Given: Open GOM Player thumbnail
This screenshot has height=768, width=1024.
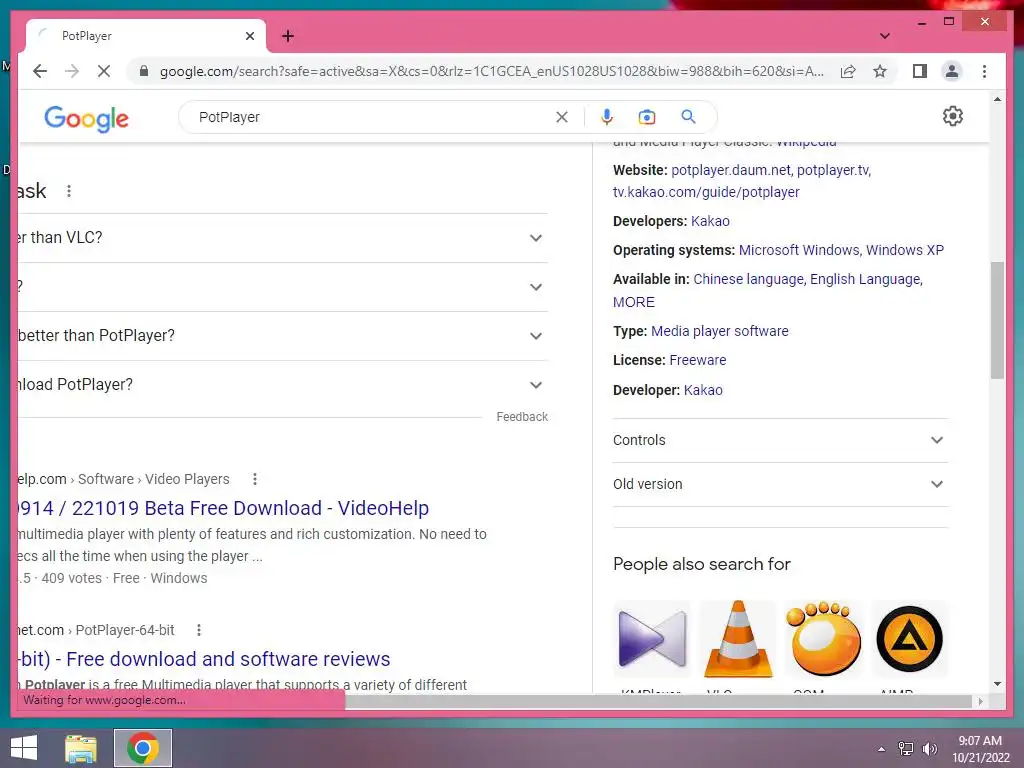Looking at the screenshot, I should (x=824, y=639).
